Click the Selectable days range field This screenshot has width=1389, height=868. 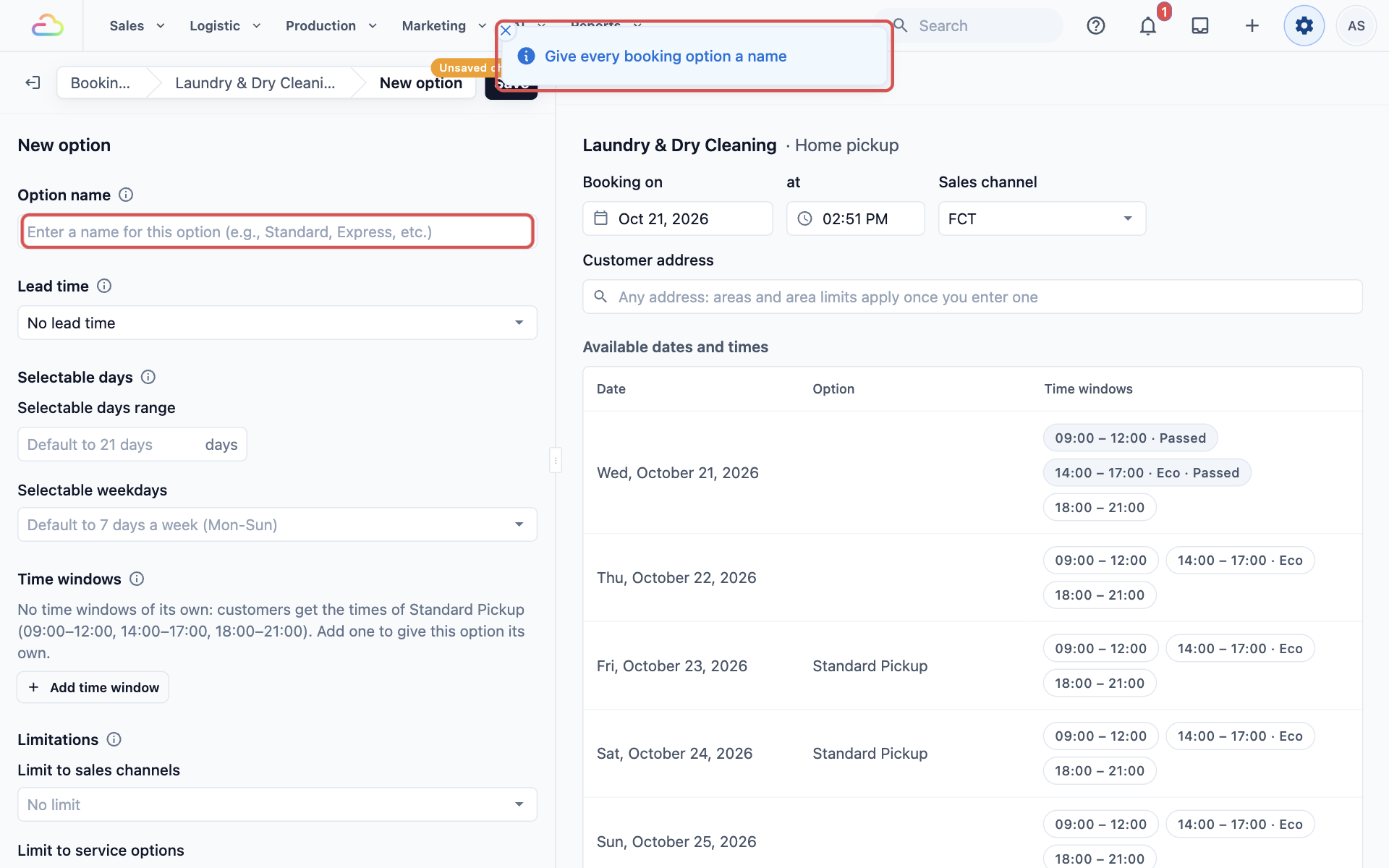click(132, 444)
